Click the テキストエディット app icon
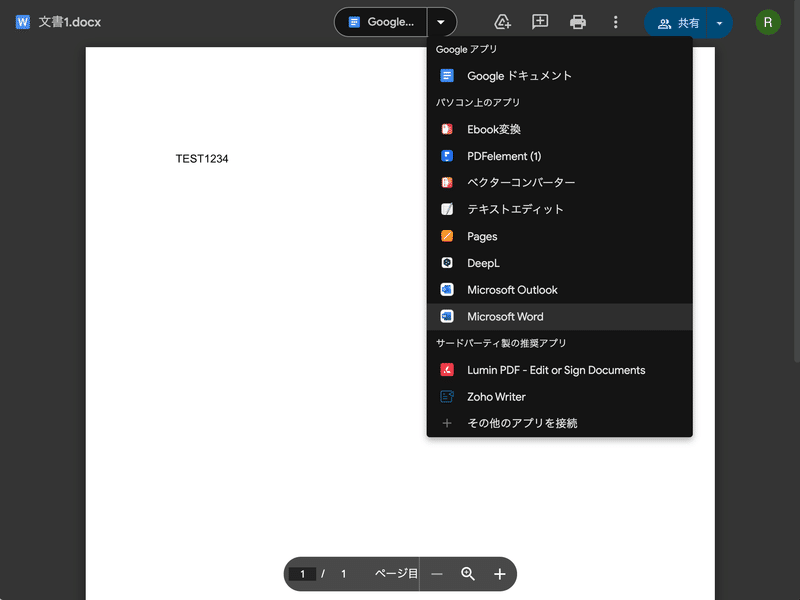Screen dimensions: 800x600 pyautogui.click(x=447, y=209)
